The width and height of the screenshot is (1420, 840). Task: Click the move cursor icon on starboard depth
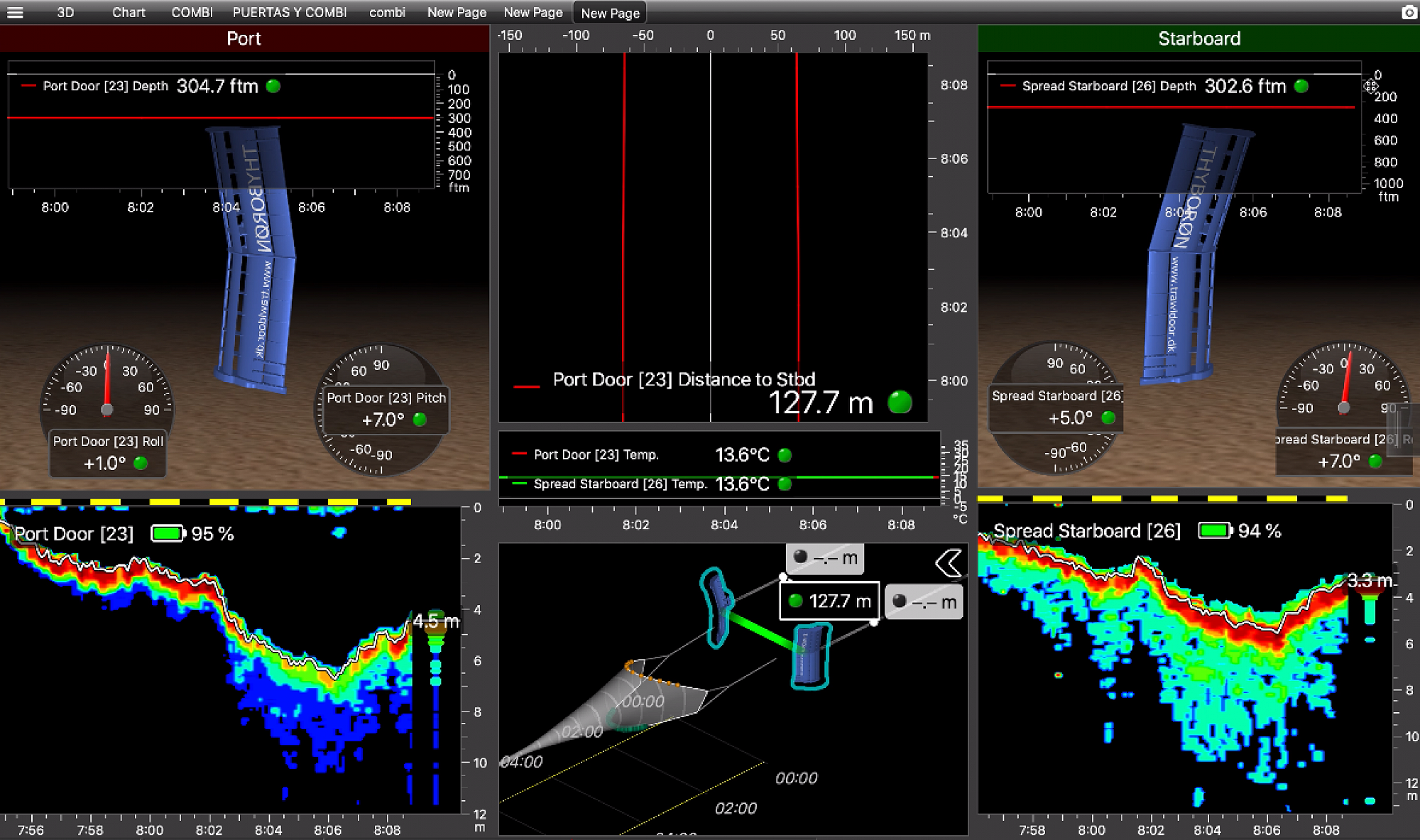1370,86
